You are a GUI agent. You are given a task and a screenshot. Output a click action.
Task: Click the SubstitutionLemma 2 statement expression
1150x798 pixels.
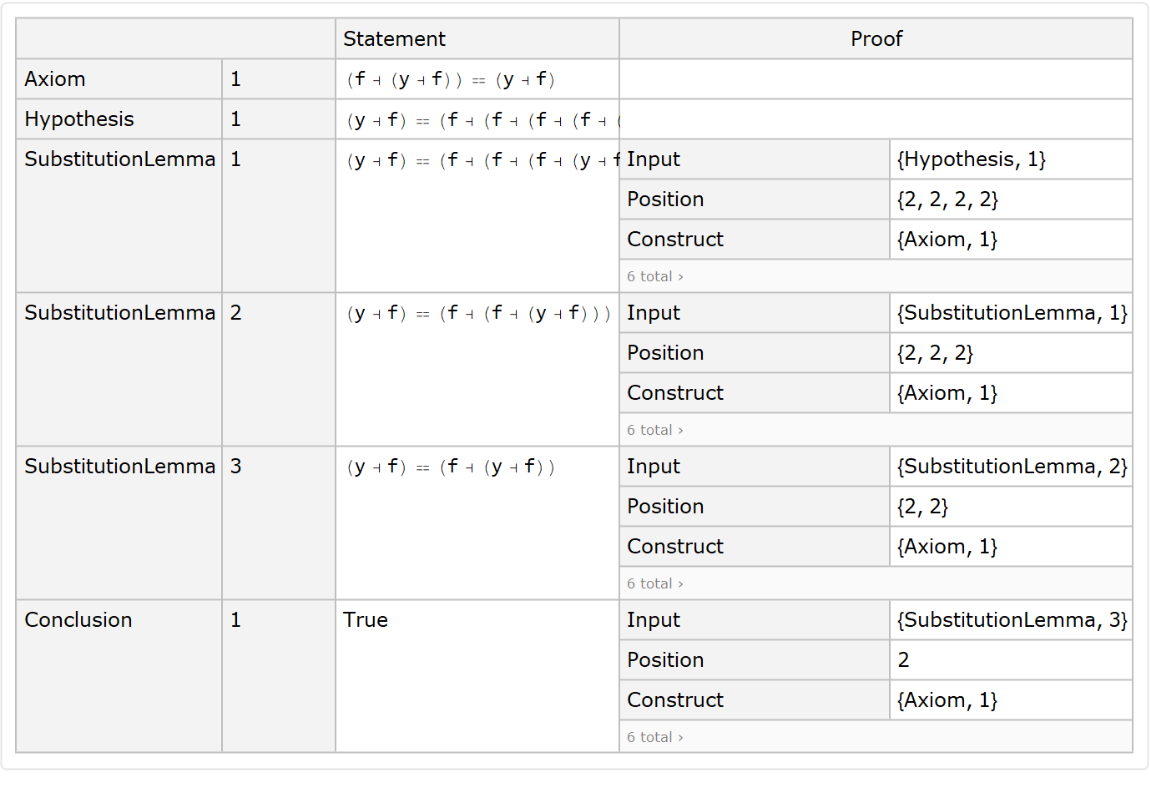[x=478, y=314]
